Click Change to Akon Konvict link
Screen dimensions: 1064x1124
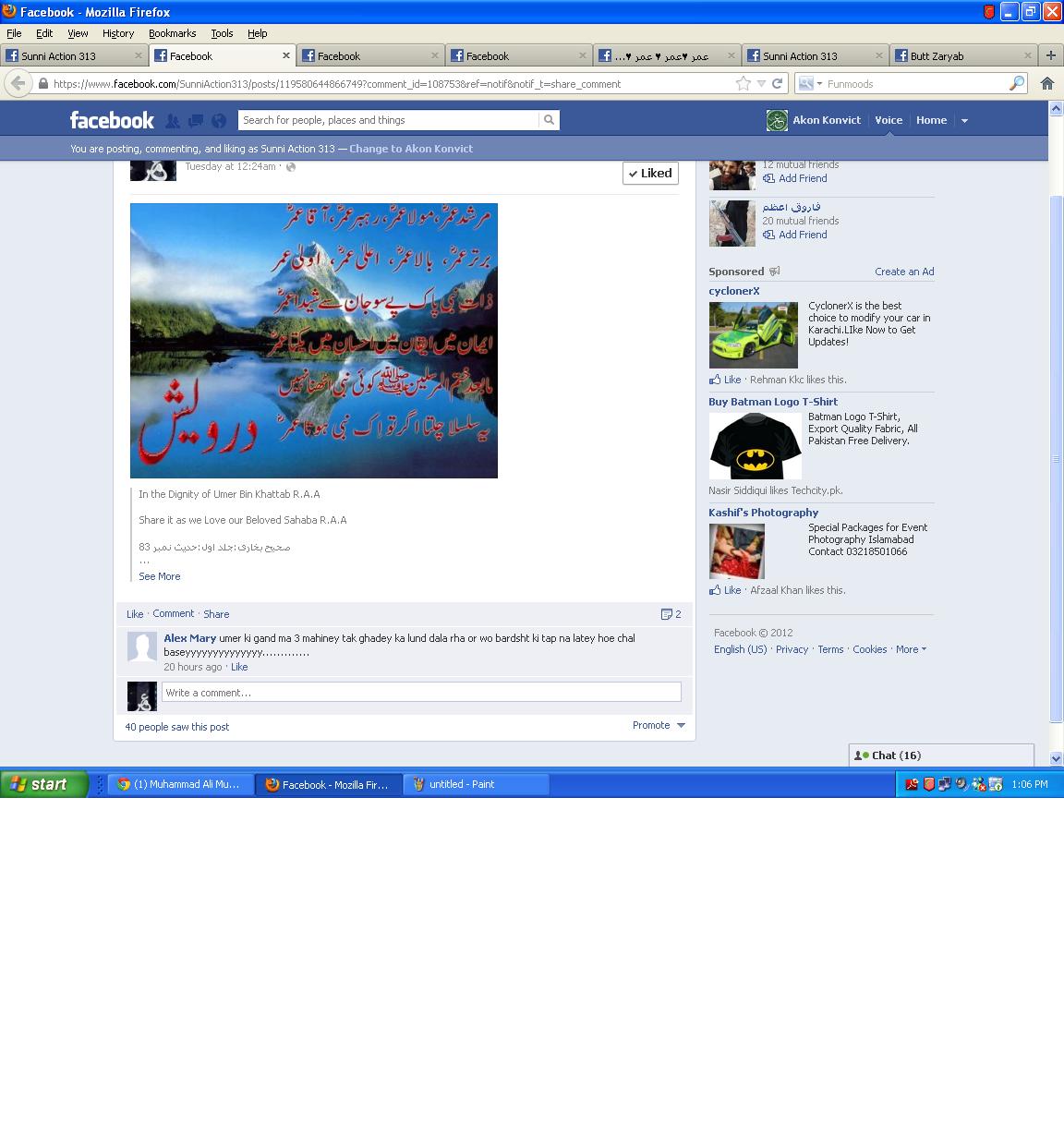[x=411, y=149]
